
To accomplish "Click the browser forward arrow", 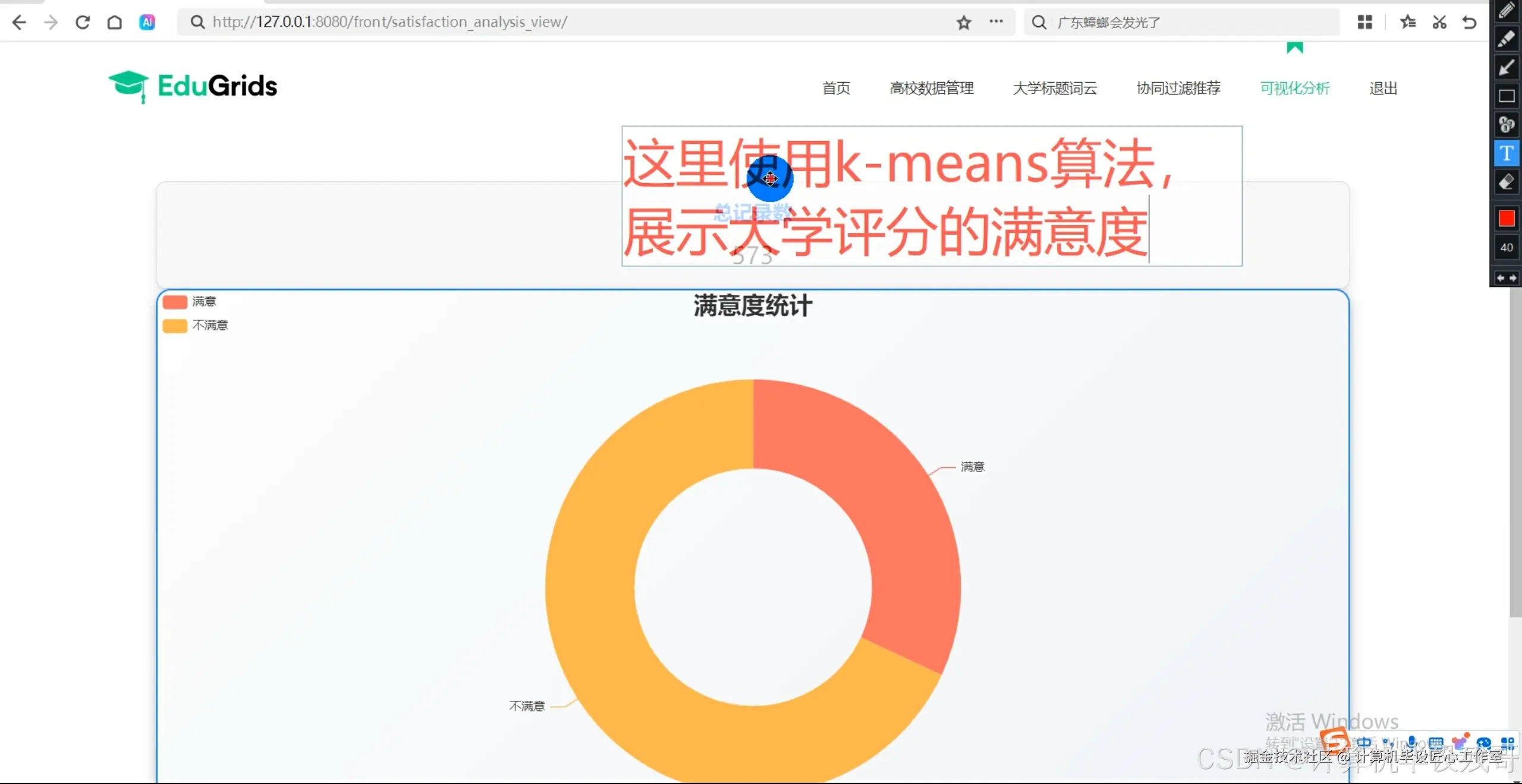I will (x=51, y=23).
